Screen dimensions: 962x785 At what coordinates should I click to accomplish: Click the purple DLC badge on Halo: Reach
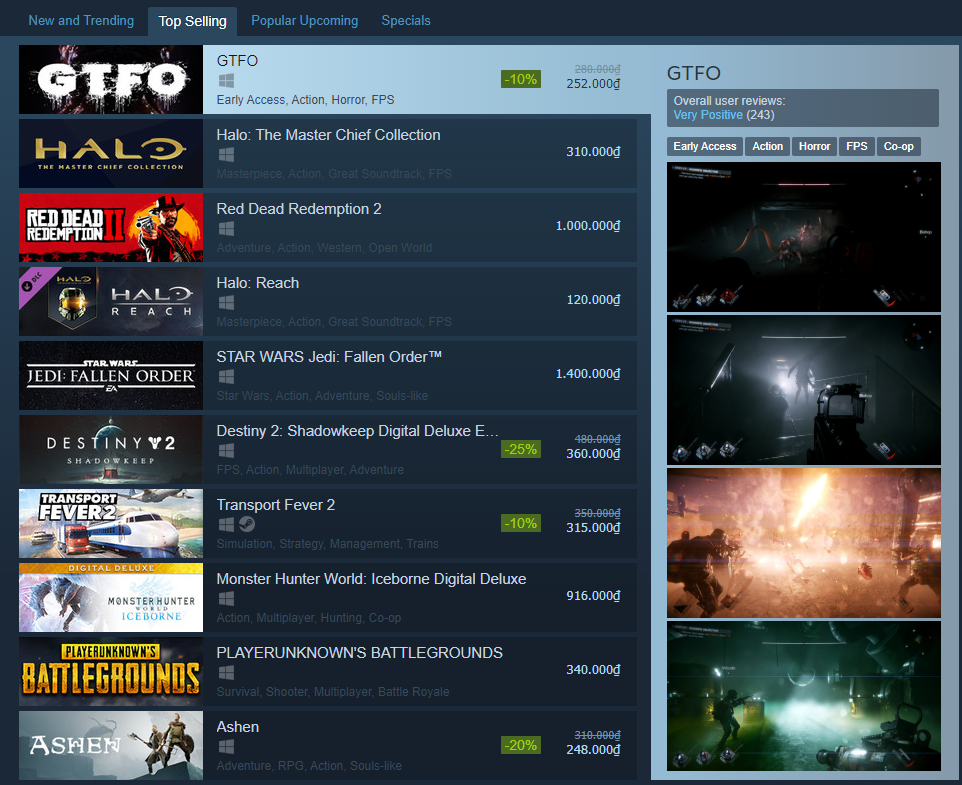pyautogui.click(x=35, y=283)
